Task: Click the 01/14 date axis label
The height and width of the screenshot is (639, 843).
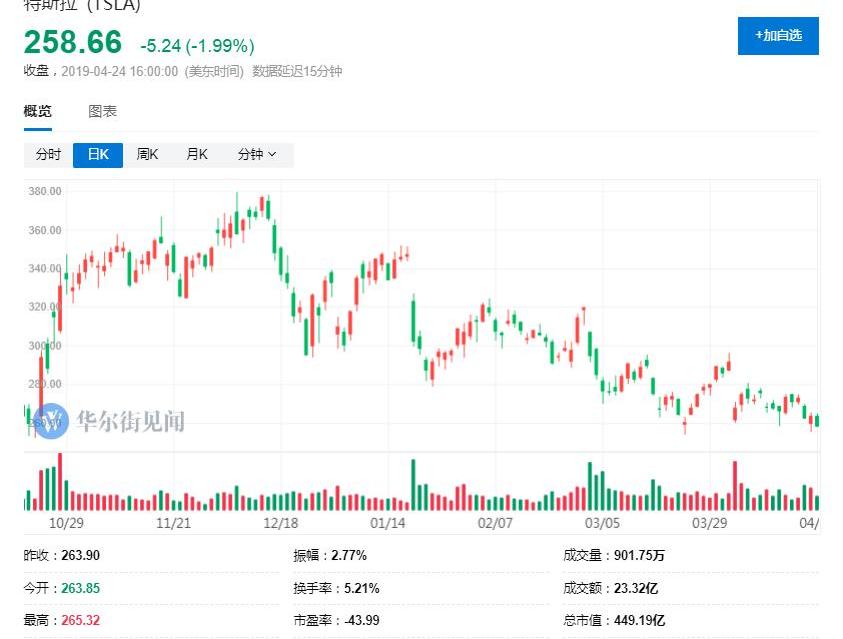Action: coord(388,523)
